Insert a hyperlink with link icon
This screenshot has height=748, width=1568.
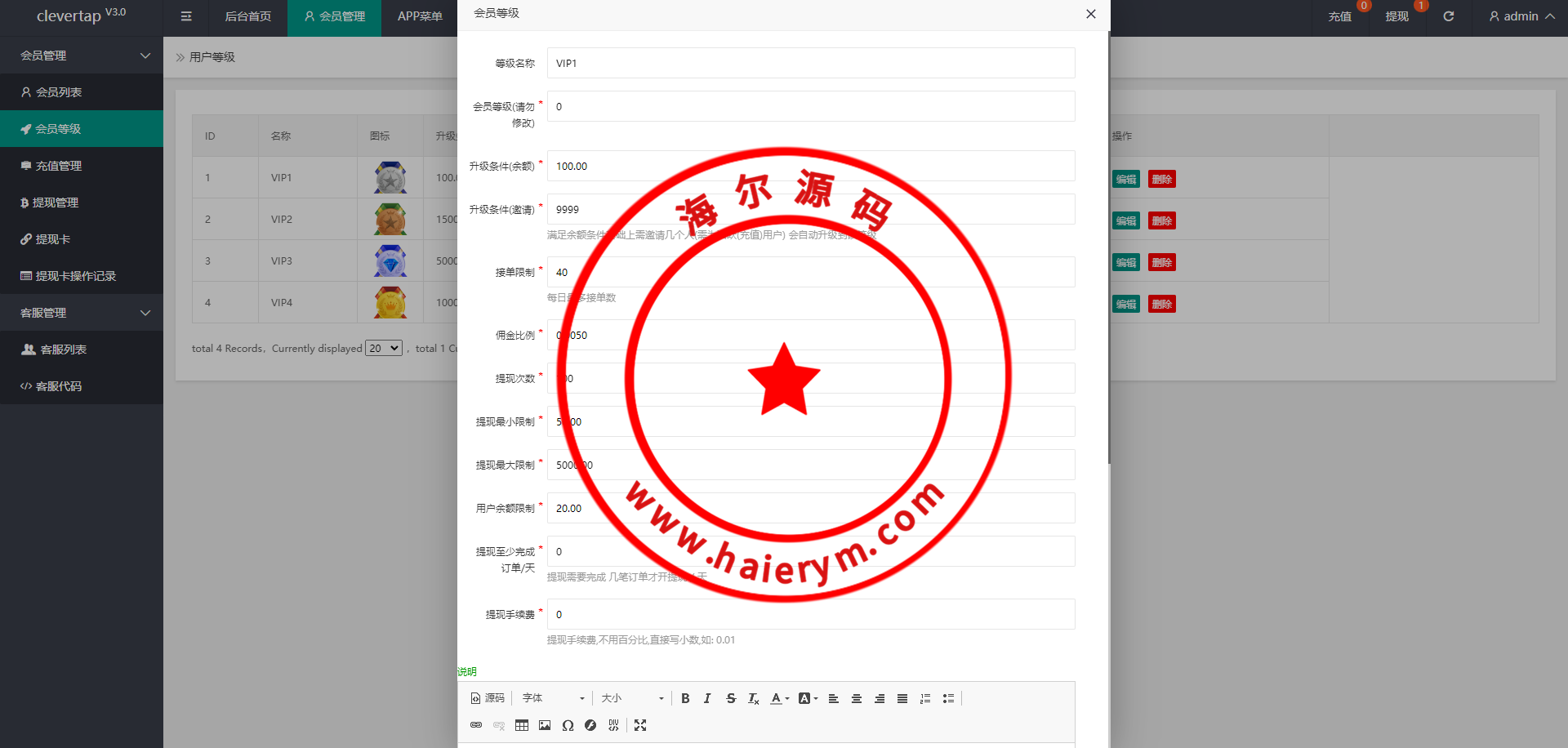476,725
